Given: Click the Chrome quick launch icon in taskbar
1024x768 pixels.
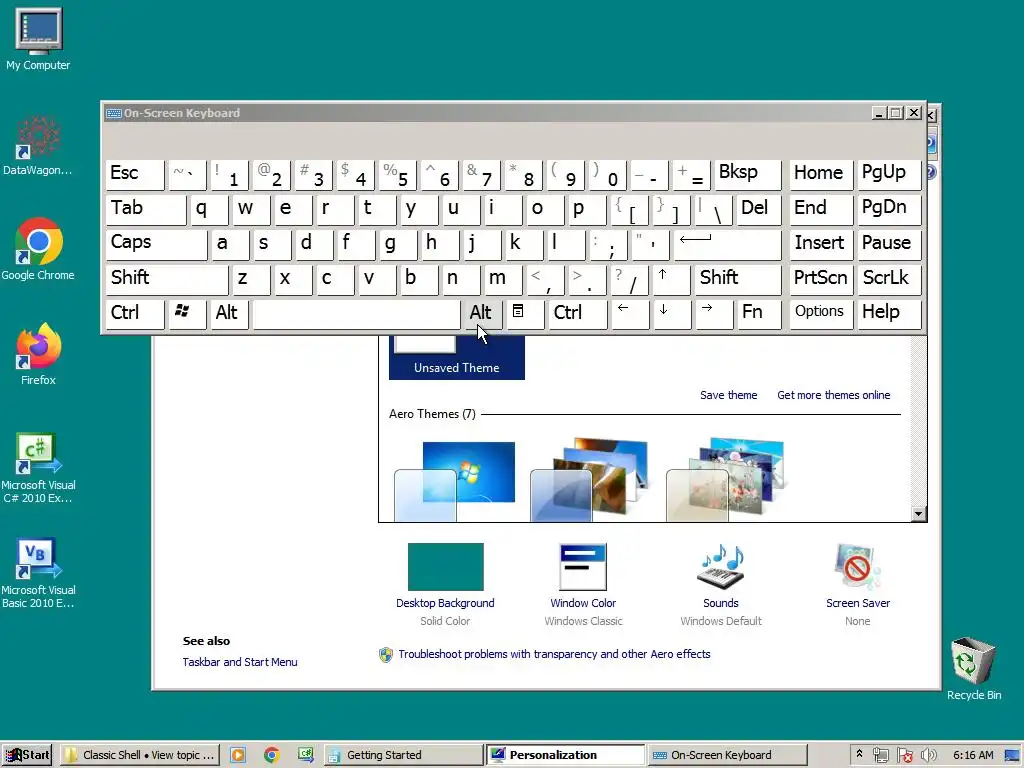Looking at the screenshot, I should (x=272, y=755).
